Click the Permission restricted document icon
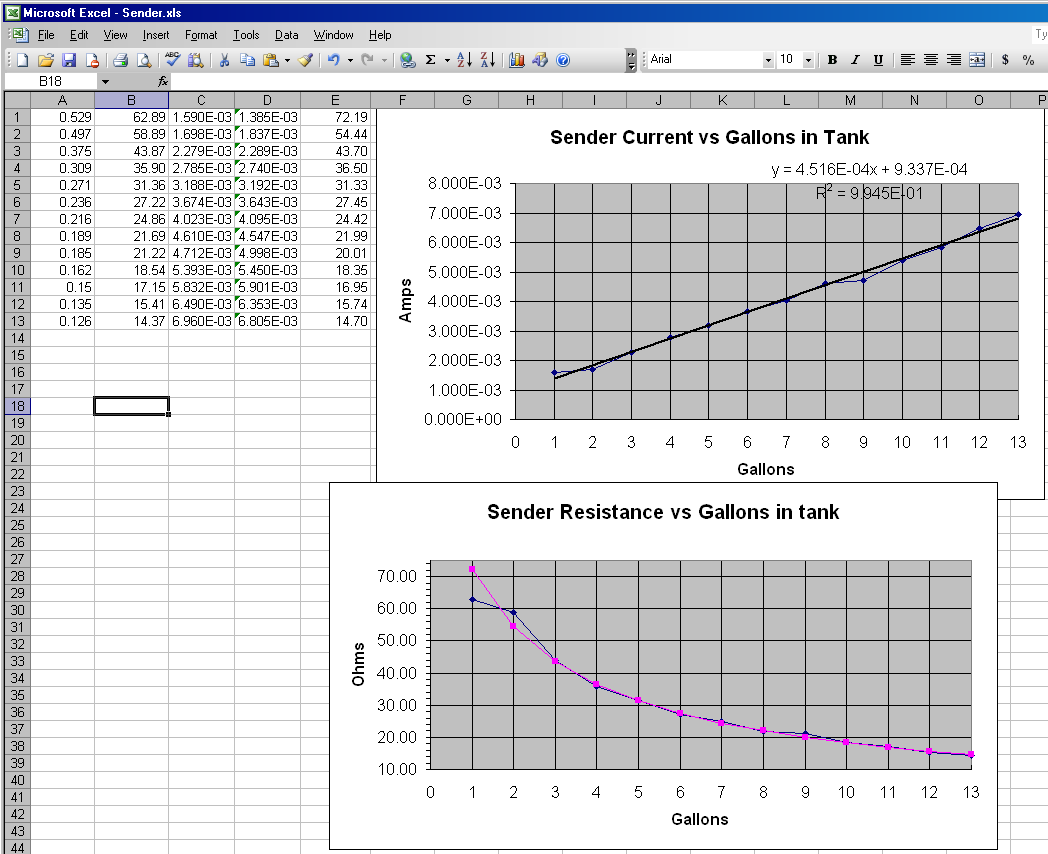Screen dimensions: 1048x854 click(92, 60)
